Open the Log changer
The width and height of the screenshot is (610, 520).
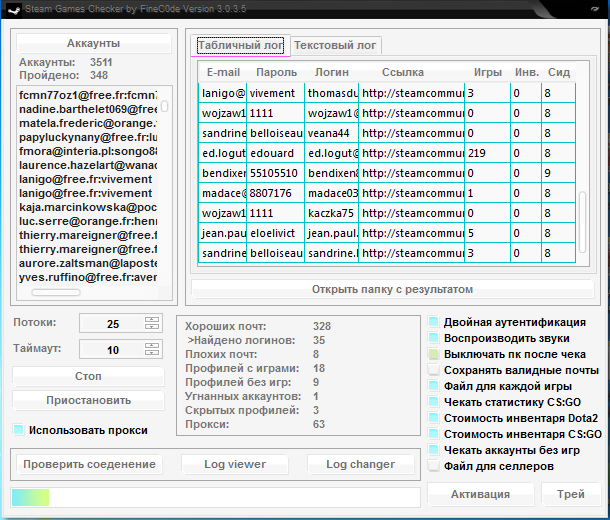[x=361, y=464]
